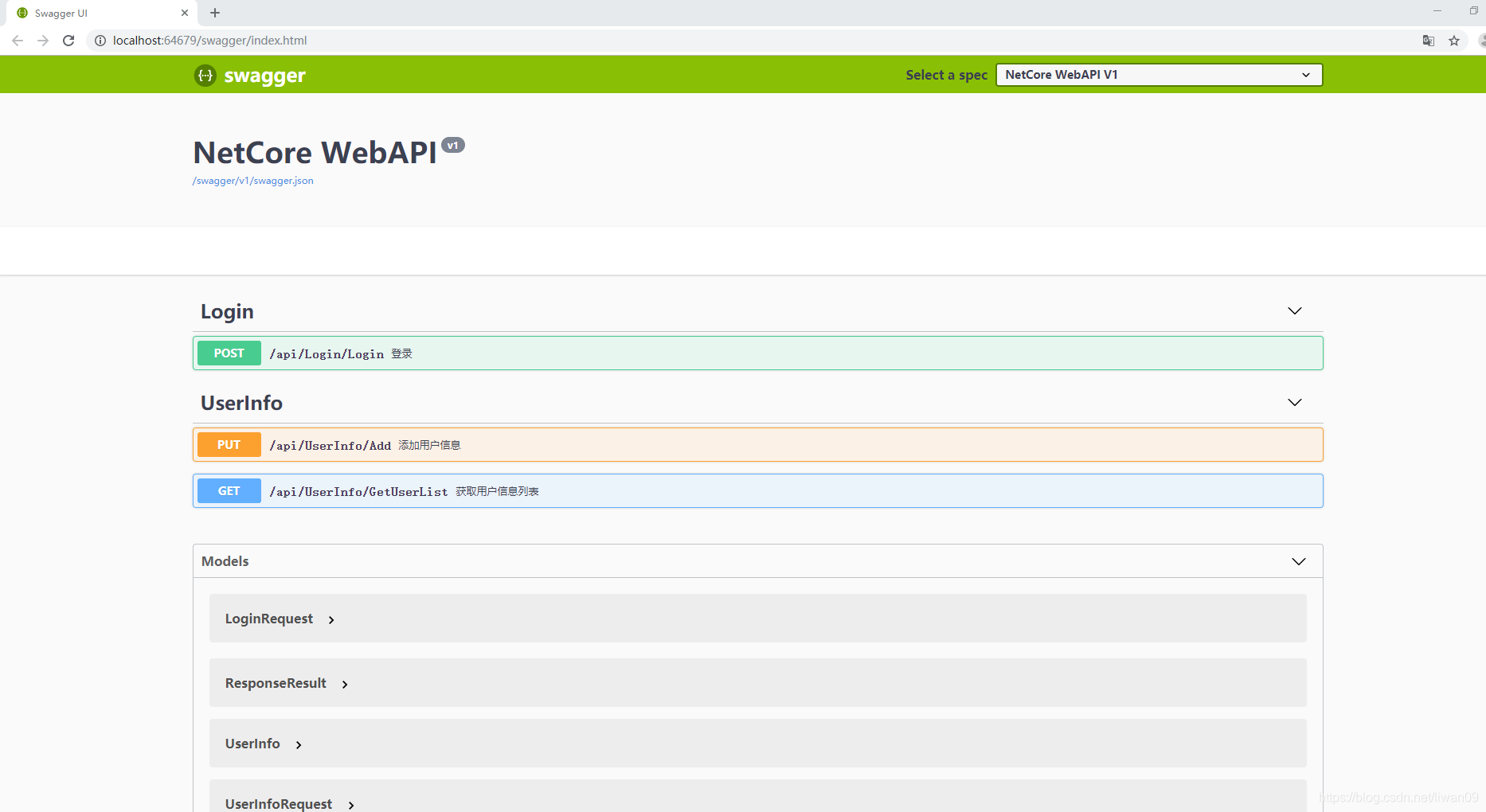The image size is (1486, 812).
Task: Expand the LoginRequest model arrow
Action: 331,619
